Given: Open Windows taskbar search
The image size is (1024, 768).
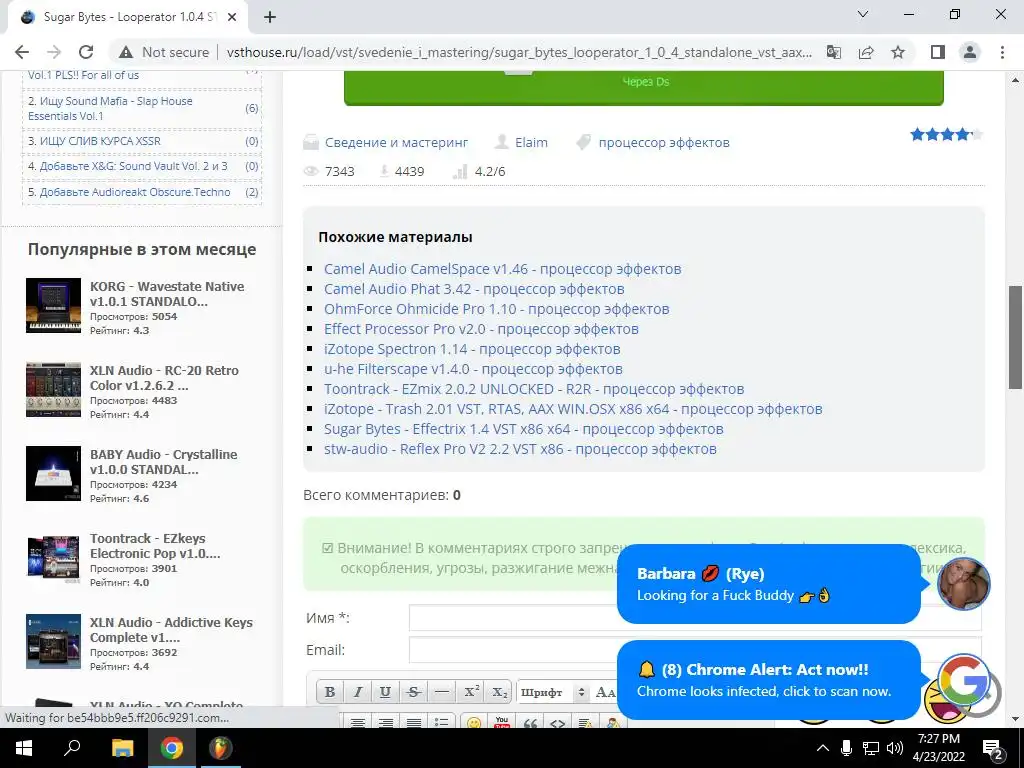Looking at the screenshot, I should point(72,748).
